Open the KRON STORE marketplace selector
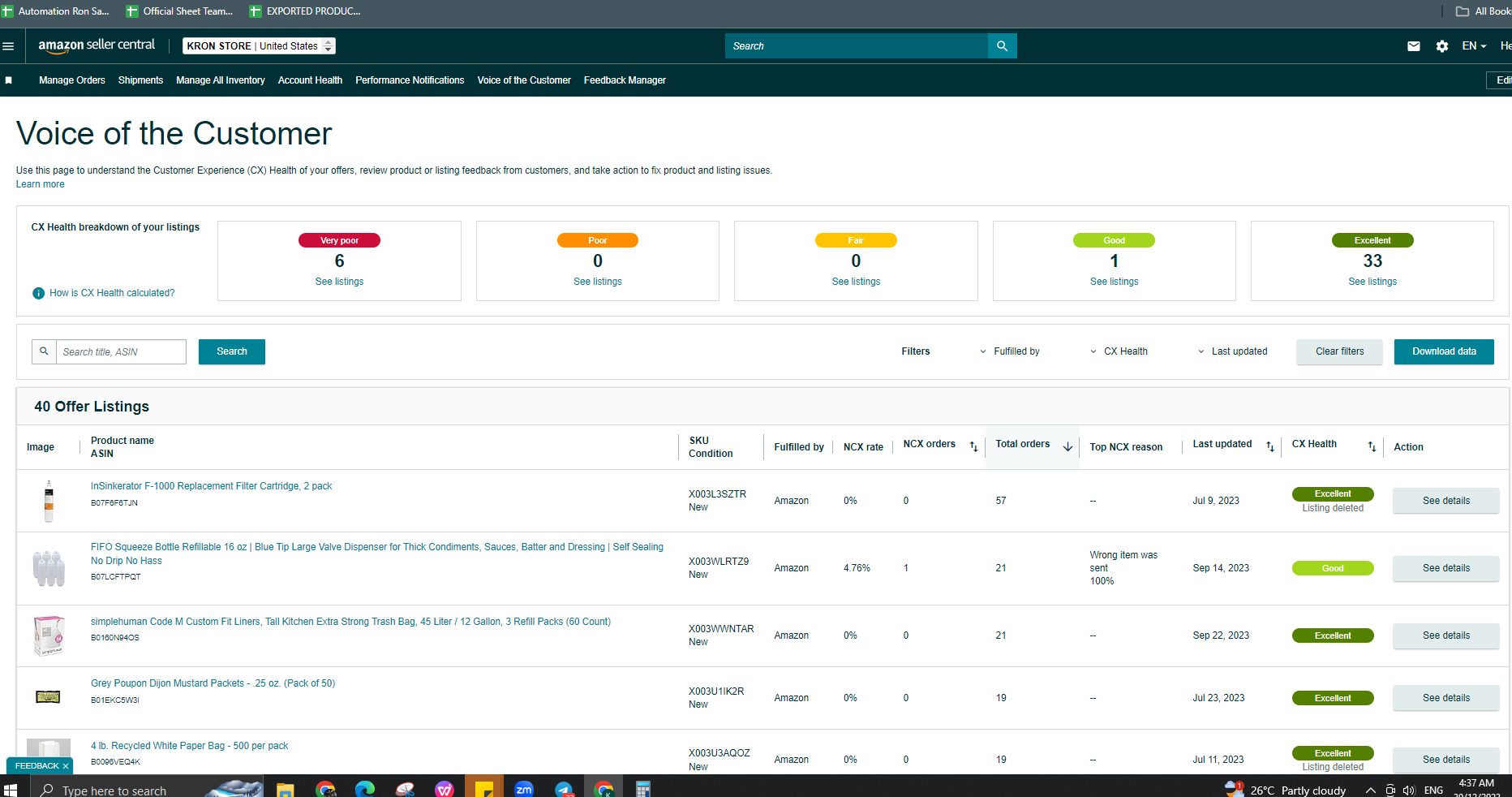Image resolution: width=1512 pixels, height=797 pixels. [259, 46]
